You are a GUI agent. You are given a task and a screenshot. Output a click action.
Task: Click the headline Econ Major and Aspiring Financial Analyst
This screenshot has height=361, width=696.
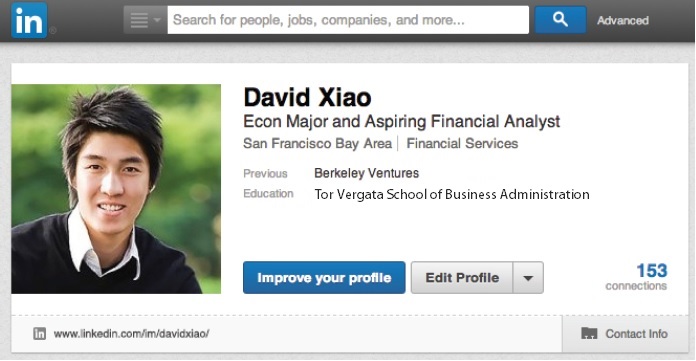point(402,122)
